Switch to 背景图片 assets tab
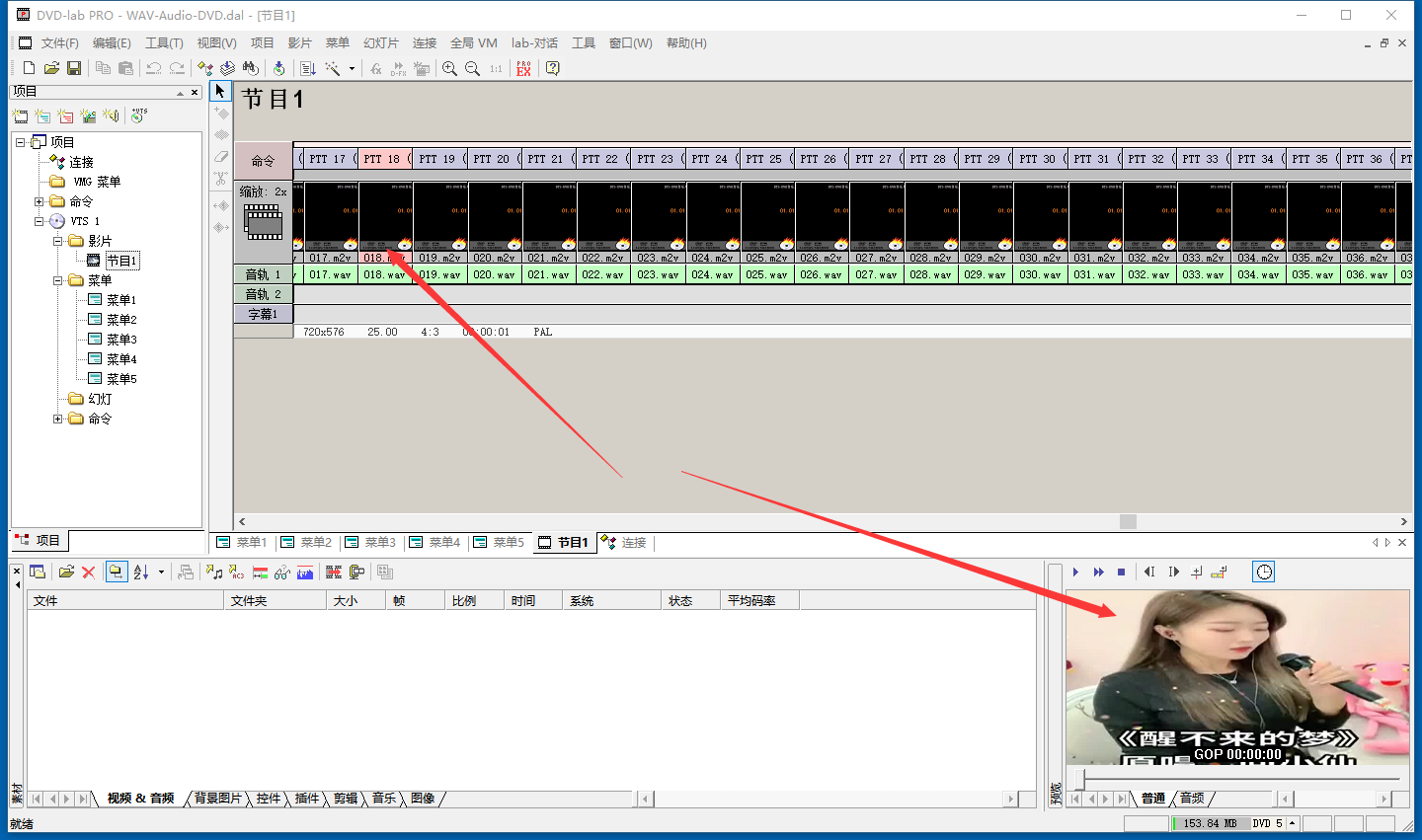 pyautogui.click(x=217, y=799)
